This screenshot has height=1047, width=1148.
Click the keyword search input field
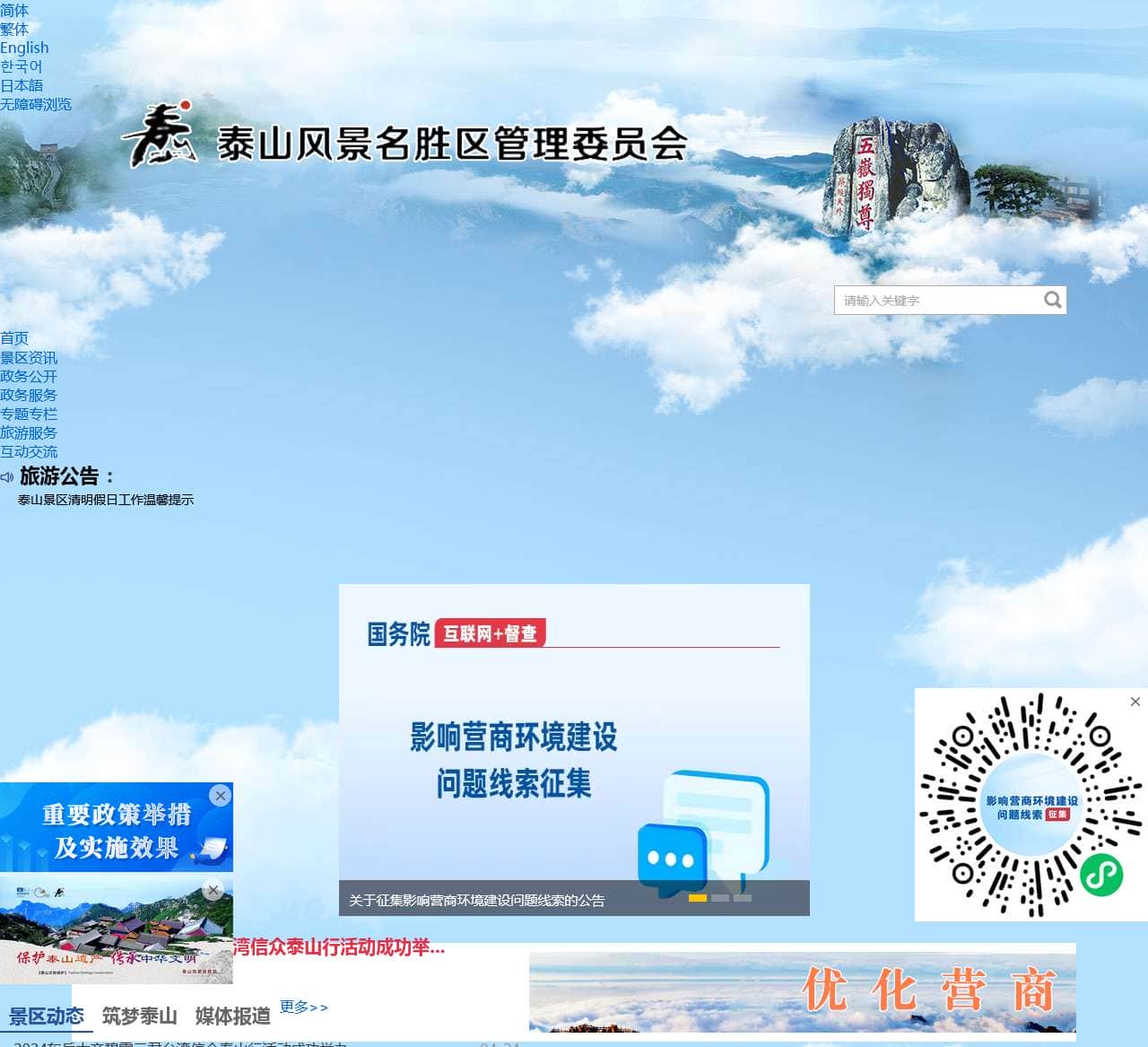pos(933,300)
